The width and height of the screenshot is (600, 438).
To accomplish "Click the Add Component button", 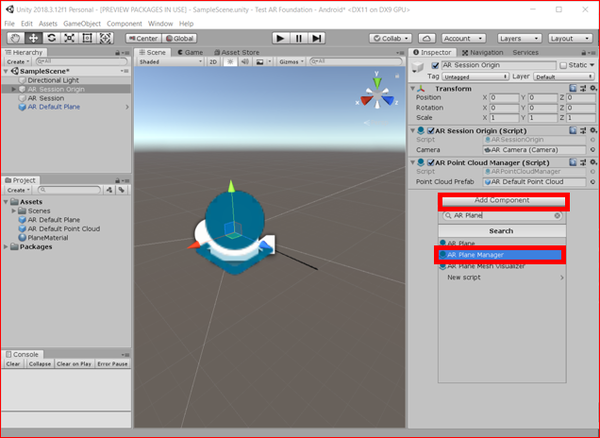I will (x=504, y=201).
